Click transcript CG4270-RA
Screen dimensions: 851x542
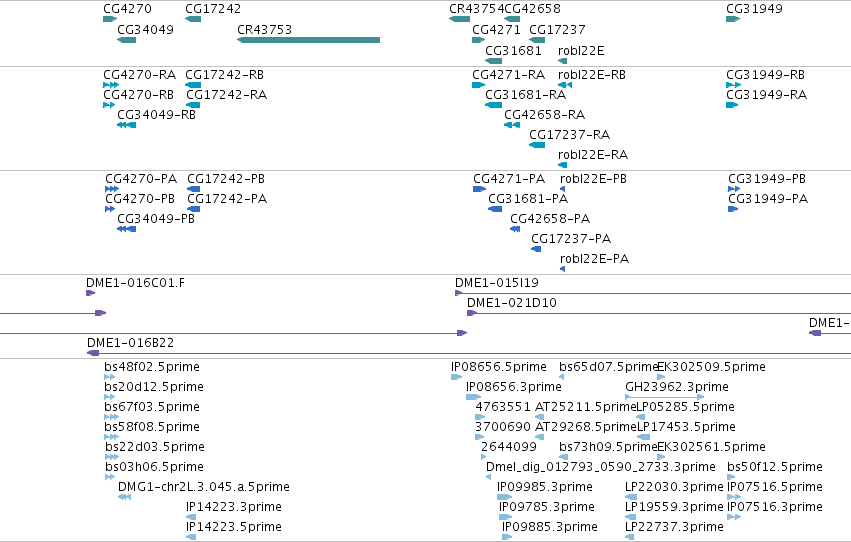tap(139, 74)
